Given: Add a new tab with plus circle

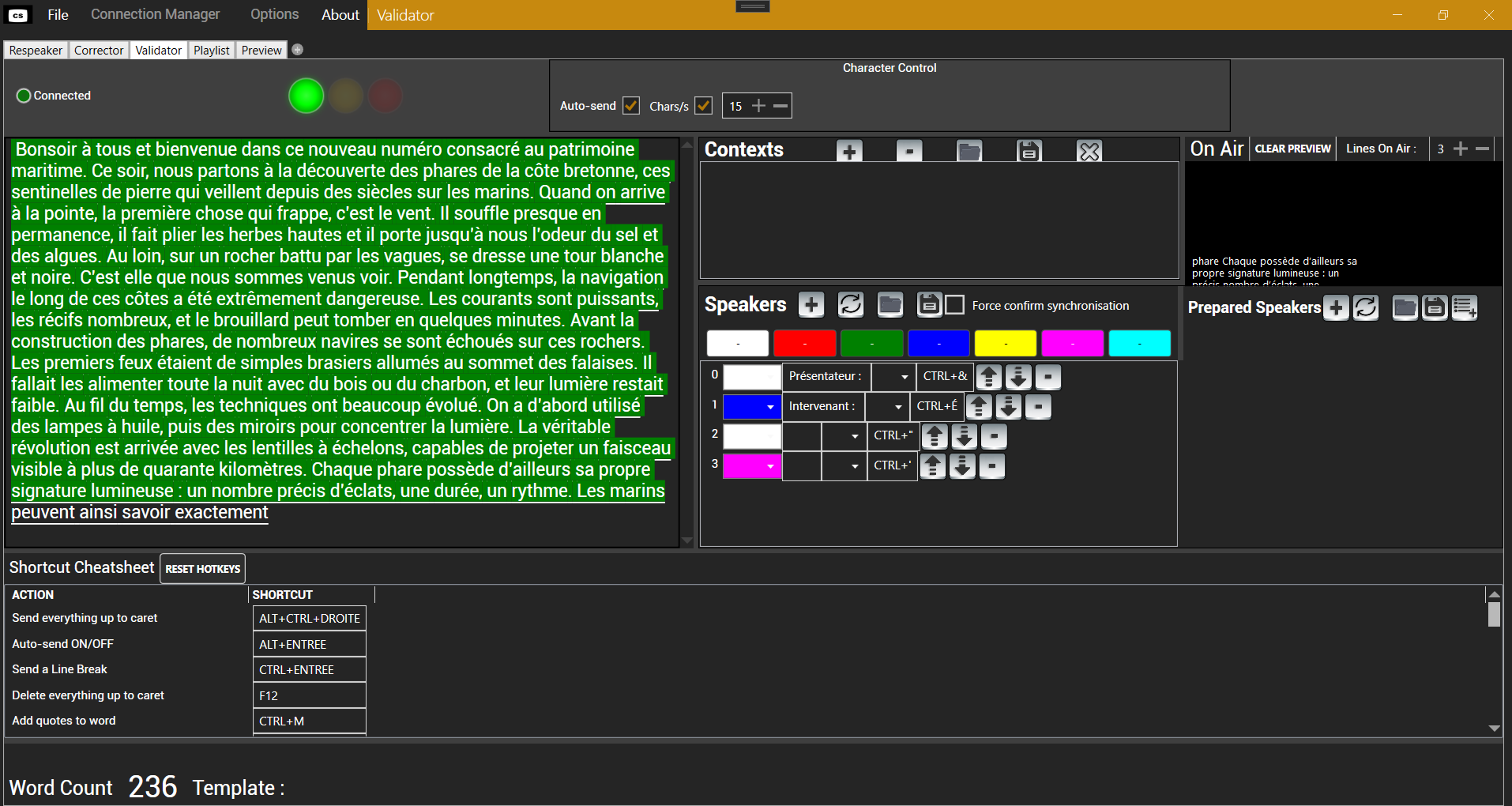Looking at the screenshot, I should (298, 50).
